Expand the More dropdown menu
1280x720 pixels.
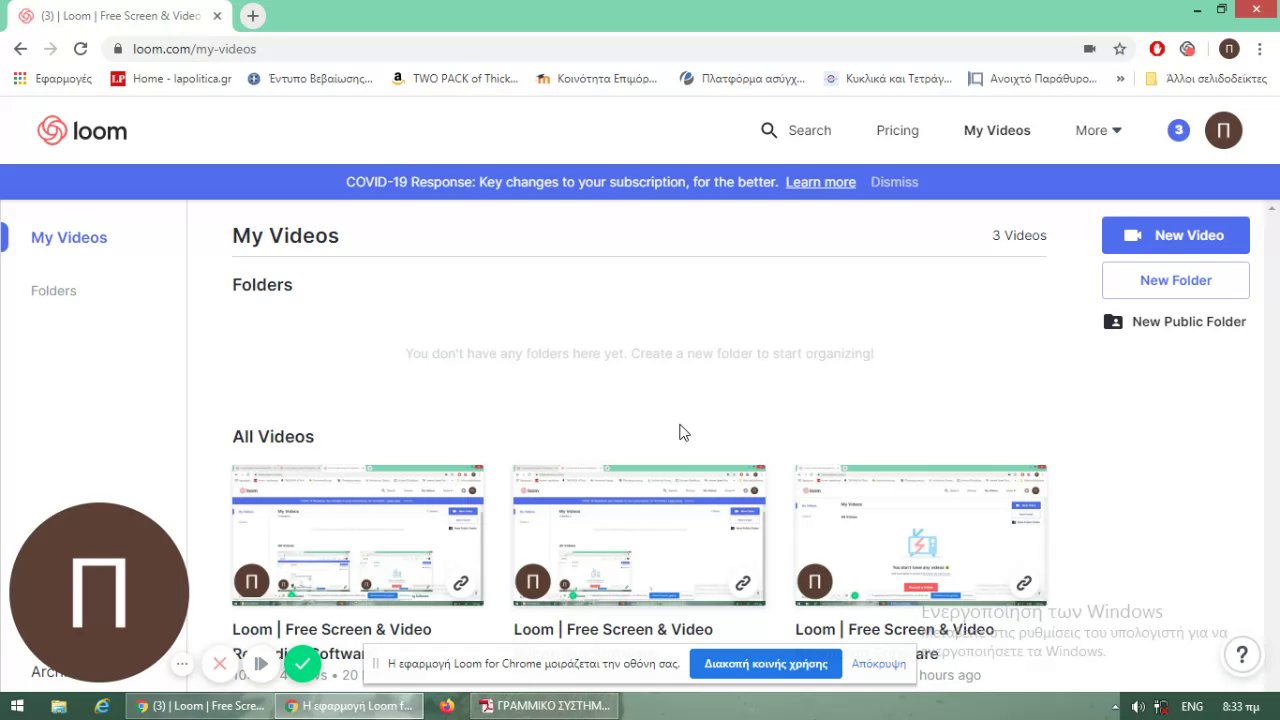[x=1098, y=130]
